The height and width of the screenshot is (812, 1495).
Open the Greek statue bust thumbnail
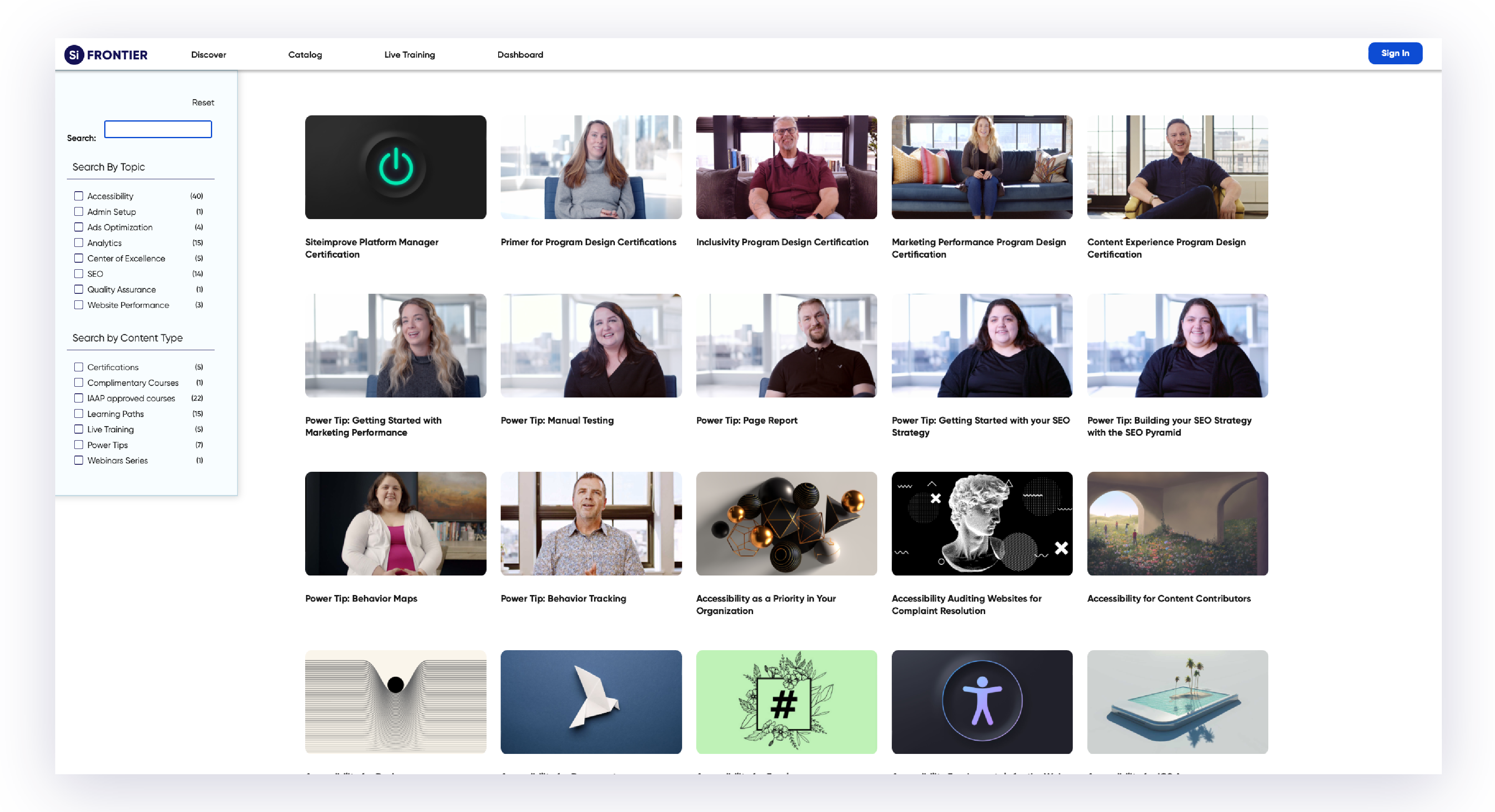tap(981, 523)
